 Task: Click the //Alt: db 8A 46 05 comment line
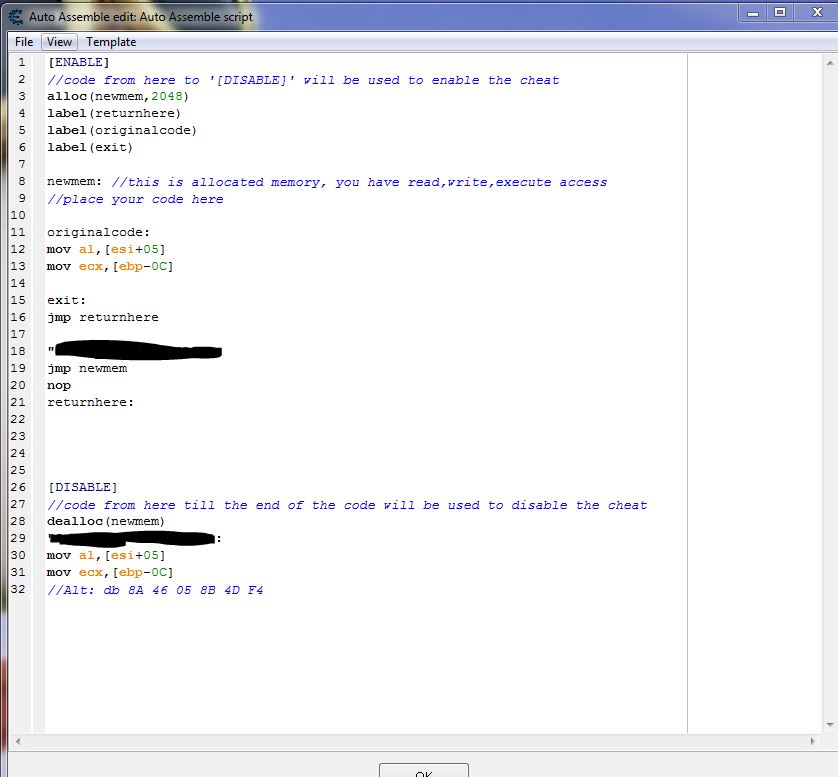[x=154, y=590]
